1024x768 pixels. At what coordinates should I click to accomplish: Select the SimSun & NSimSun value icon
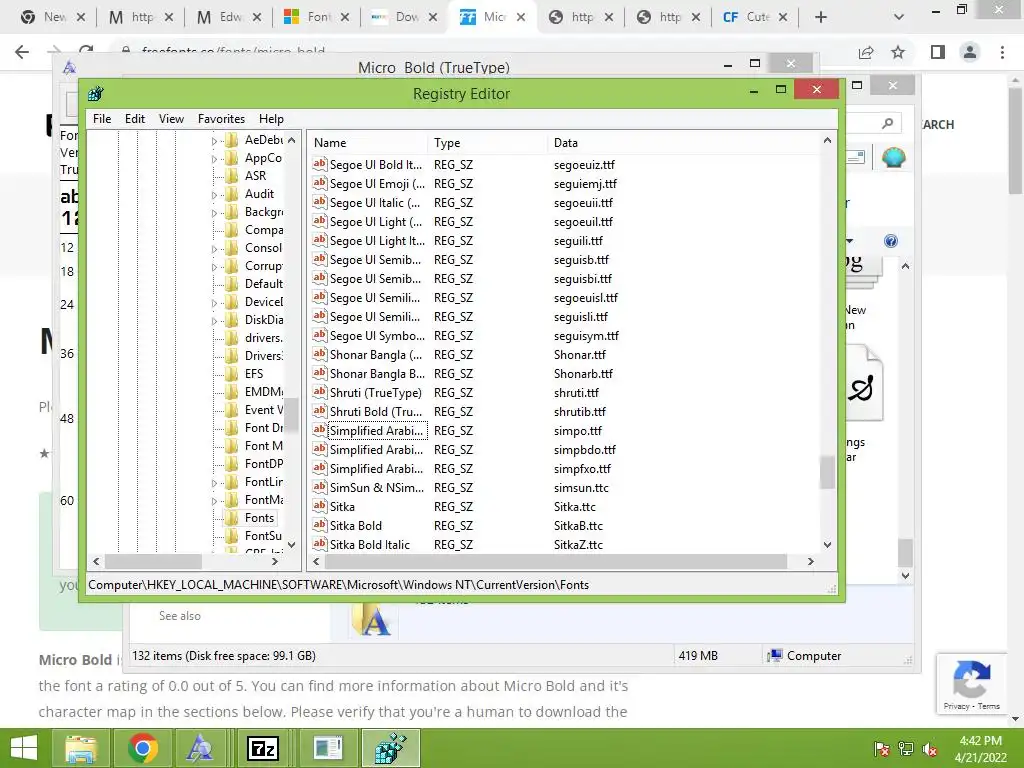(x=319, y=487)
